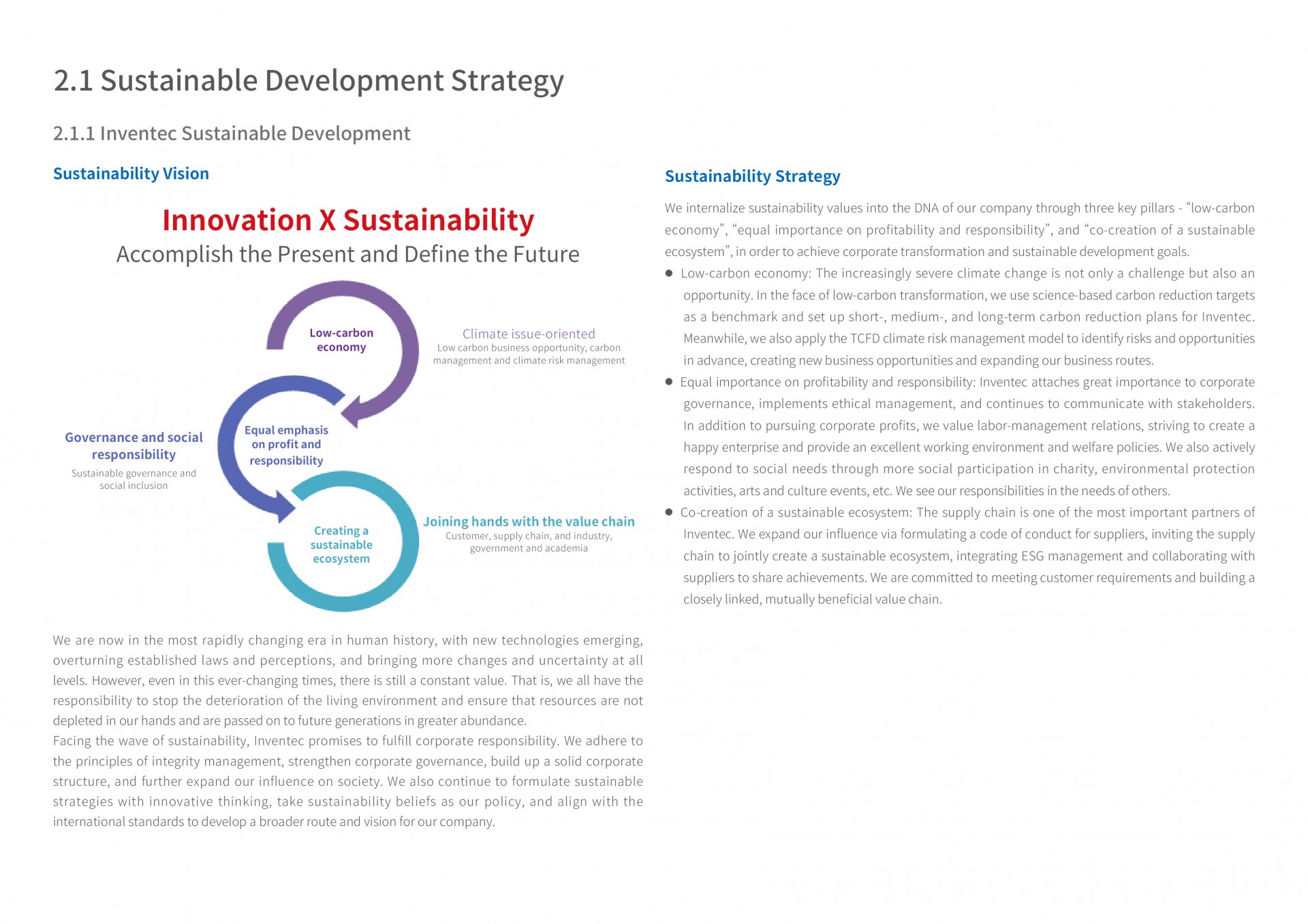1308x924 pixels.
Task: Click paragraph starting 'We internalize sustainability values'
Action: coord(960,229)
